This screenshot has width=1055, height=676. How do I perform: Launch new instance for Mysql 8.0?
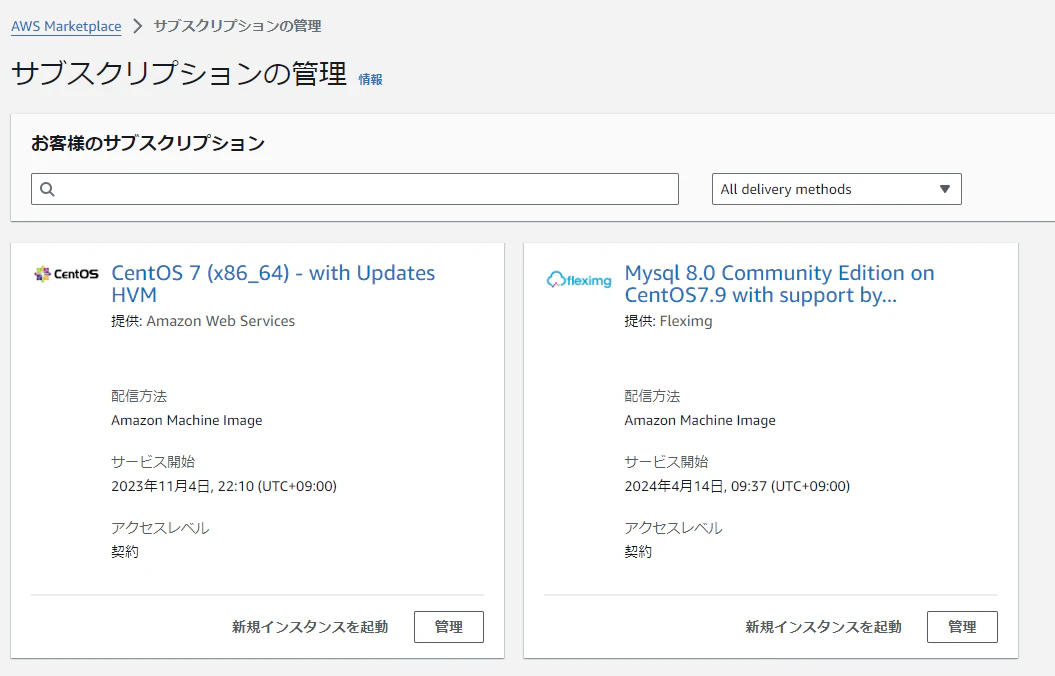(824, 627)
